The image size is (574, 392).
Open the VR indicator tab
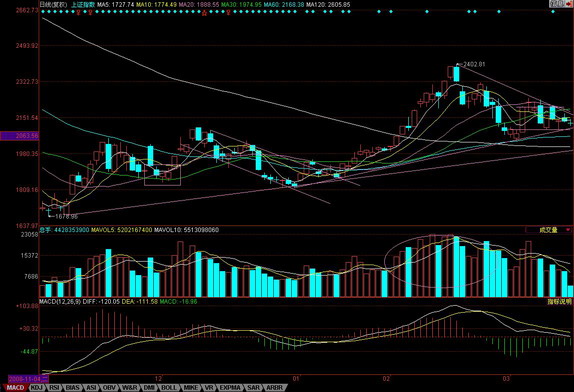click(209, 388)
